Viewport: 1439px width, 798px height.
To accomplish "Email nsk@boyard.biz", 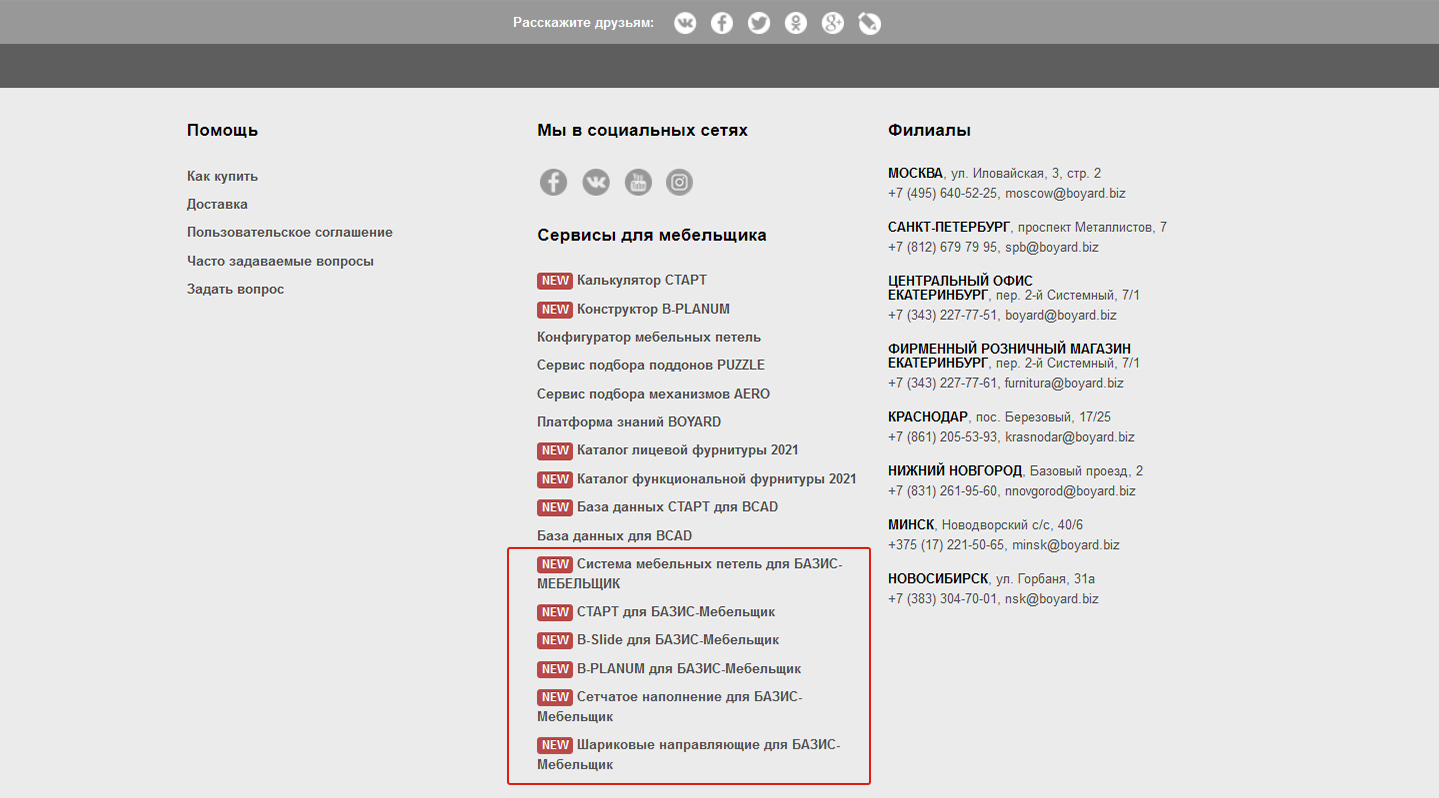I will coord(1052,599).
